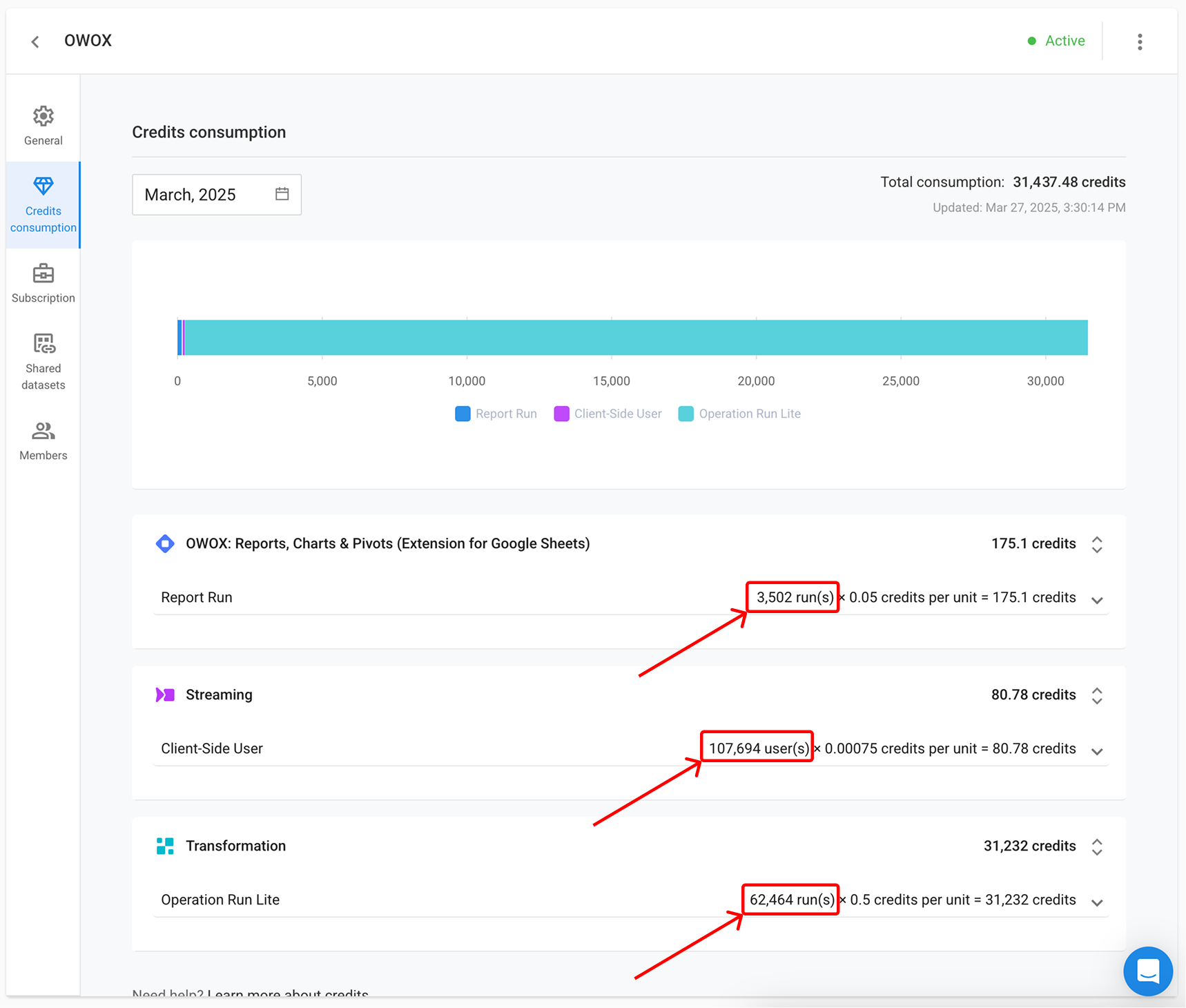Click the March, 2025 date field
1186x1008 pixels.
point(217,195)
